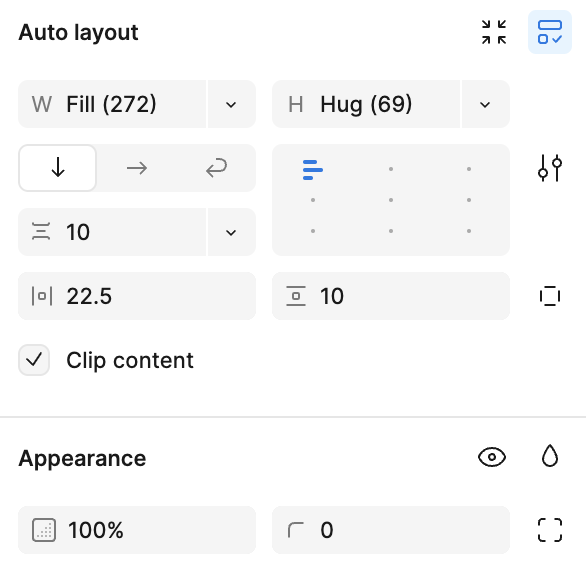Select horizontal direction right arrow

tap(137, 168)
